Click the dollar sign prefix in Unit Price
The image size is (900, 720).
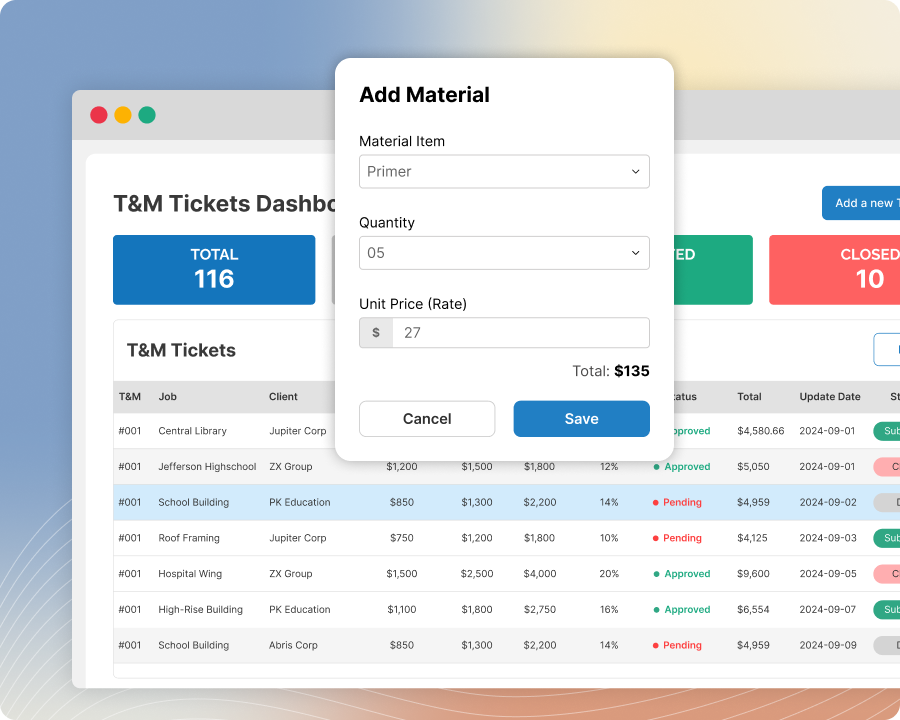coord(376,333)
